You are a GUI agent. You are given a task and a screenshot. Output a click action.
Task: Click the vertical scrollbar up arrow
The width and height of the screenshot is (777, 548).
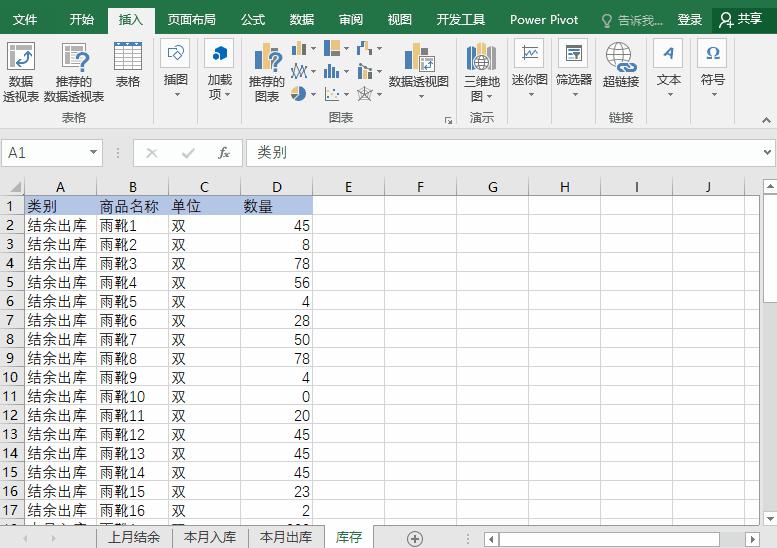click(x=770, y=187)
